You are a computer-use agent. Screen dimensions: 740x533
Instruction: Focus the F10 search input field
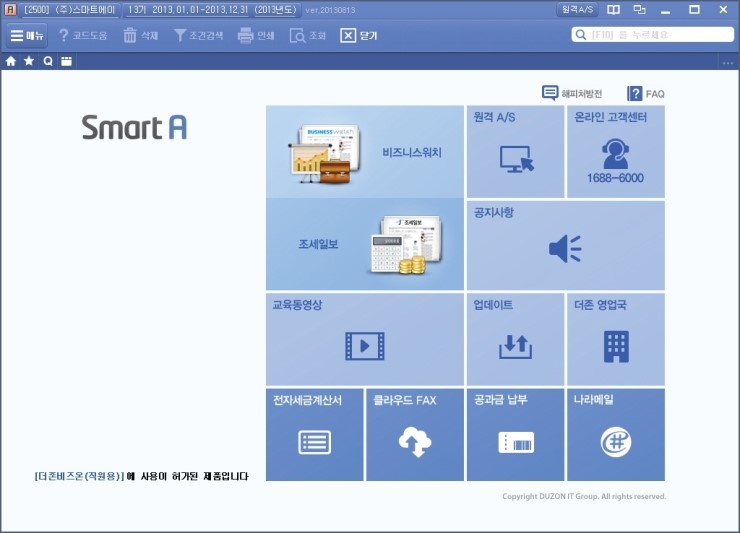click(653, 34)
